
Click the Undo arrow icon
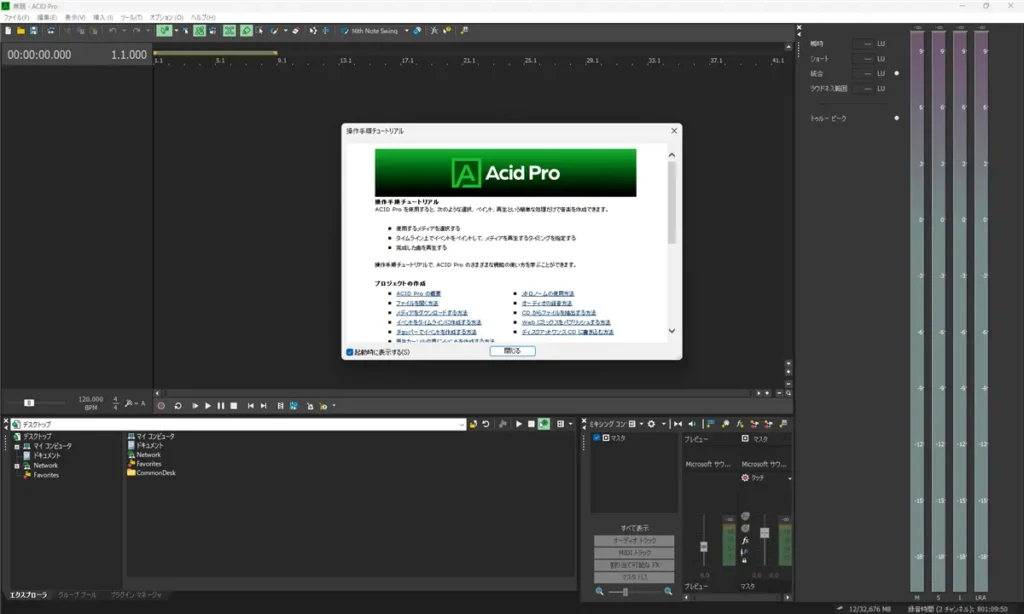pyautogui.click(x=113, y=31)
